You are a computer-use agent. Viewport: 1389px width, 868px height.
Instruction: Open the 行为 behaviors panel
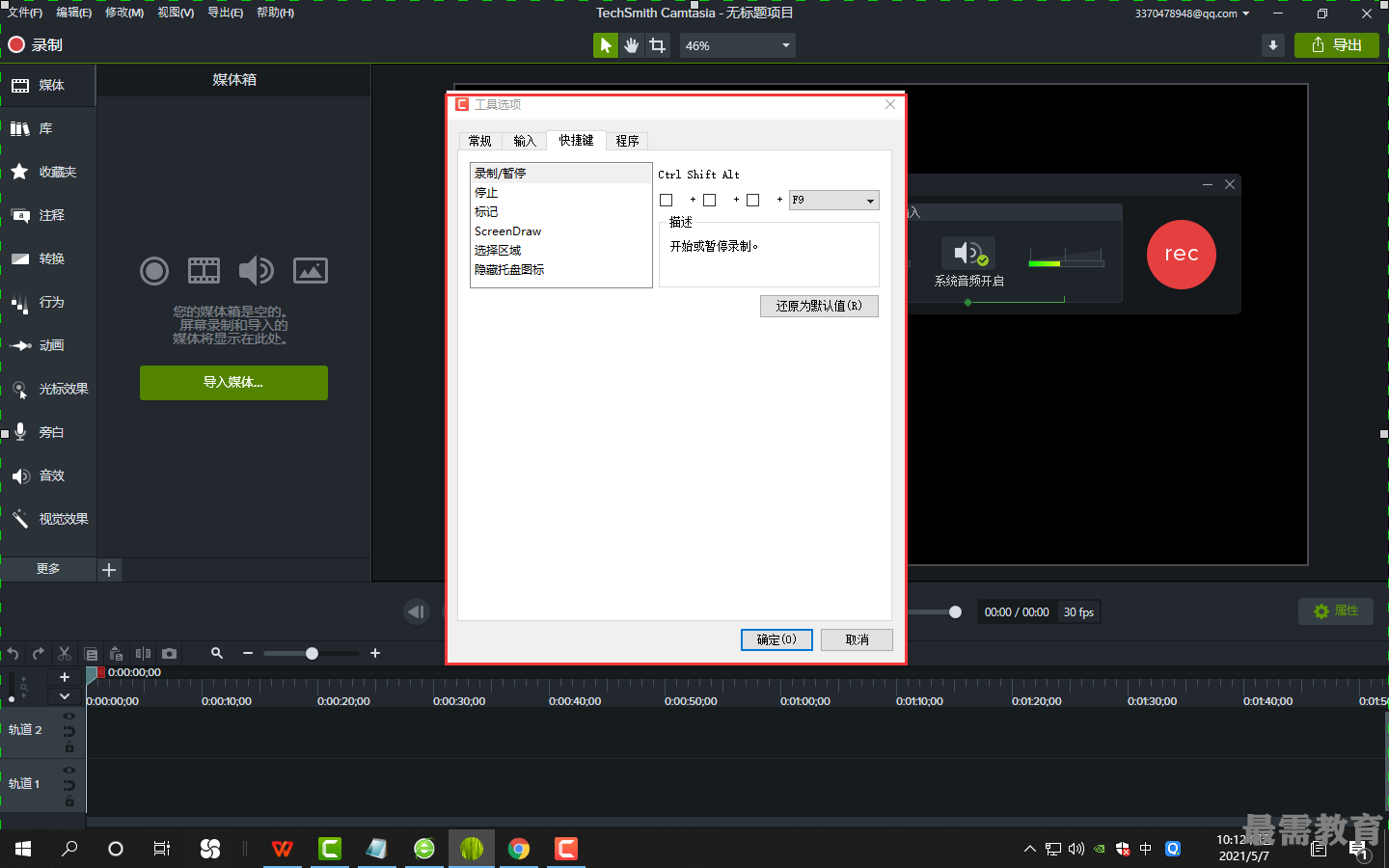click(x=48, y=302)
